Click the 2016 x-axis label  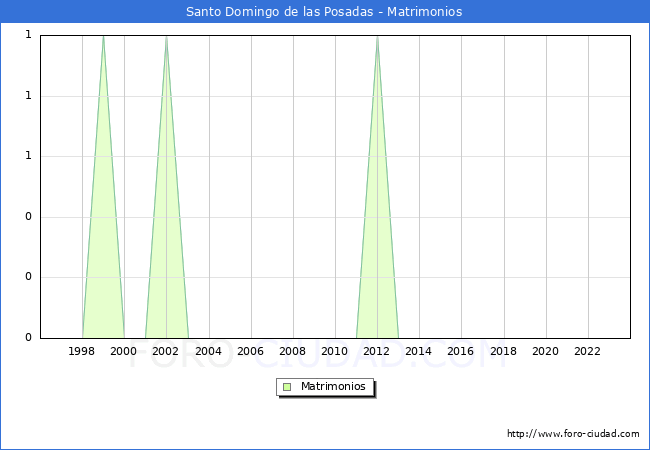point(461,351)
